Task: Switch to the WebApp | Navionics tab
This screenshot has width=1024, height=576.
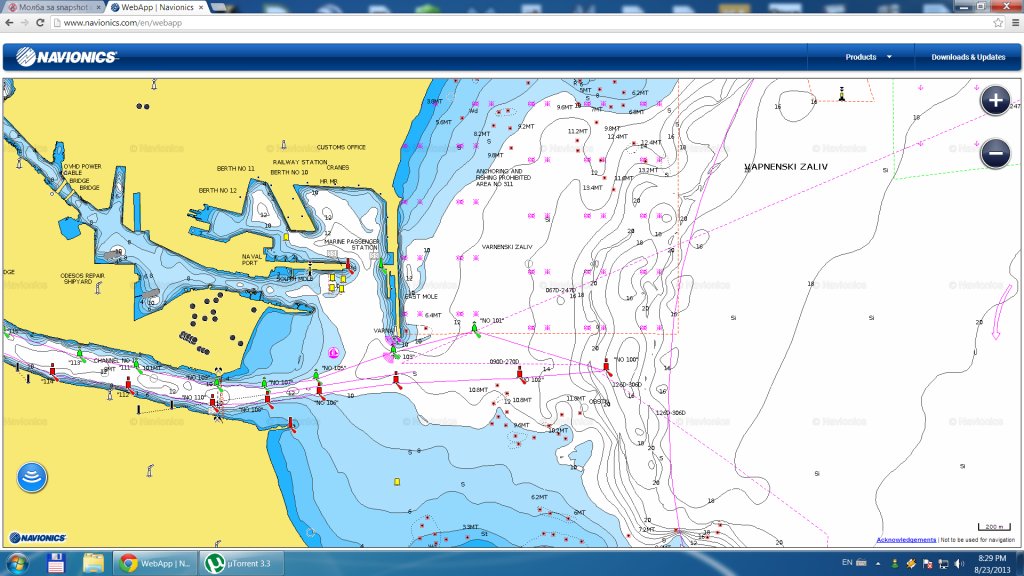Action: (x=155, y=7)
